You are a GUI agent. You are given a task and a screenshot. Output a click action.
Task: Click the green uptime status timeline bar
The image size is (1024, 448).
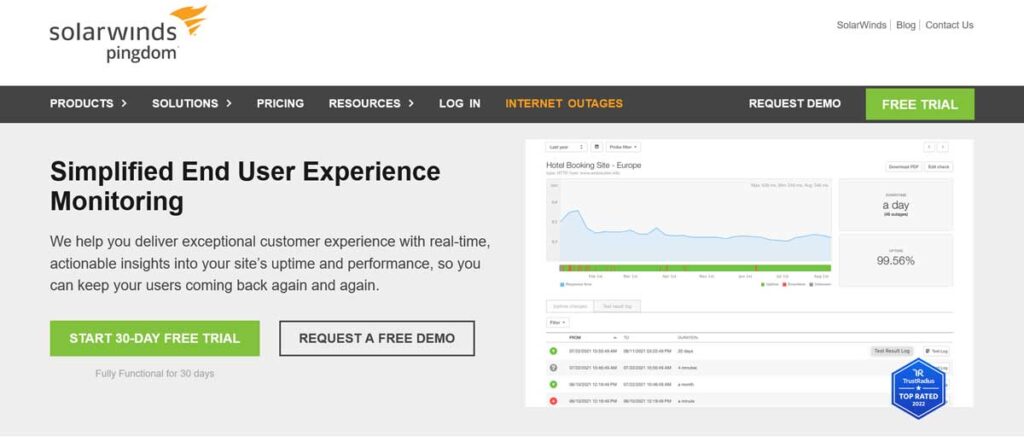[x=695, y=268]
